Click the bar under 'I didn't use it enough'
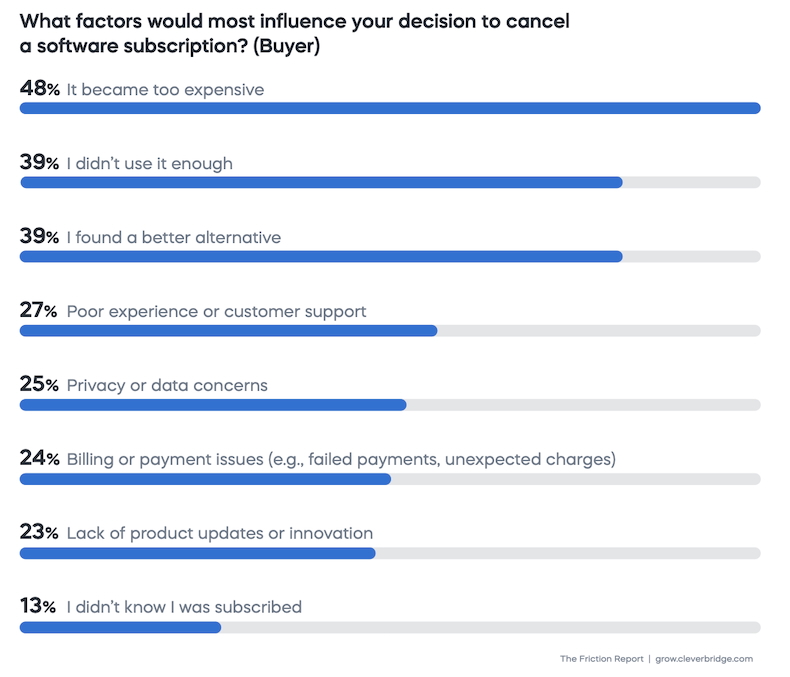790x677 pixels. (321, 182)
